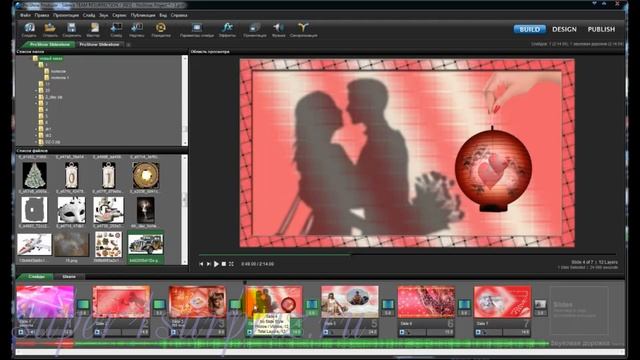
Task: Click the transition icon after slide 3
Action: tap(236, 305)
